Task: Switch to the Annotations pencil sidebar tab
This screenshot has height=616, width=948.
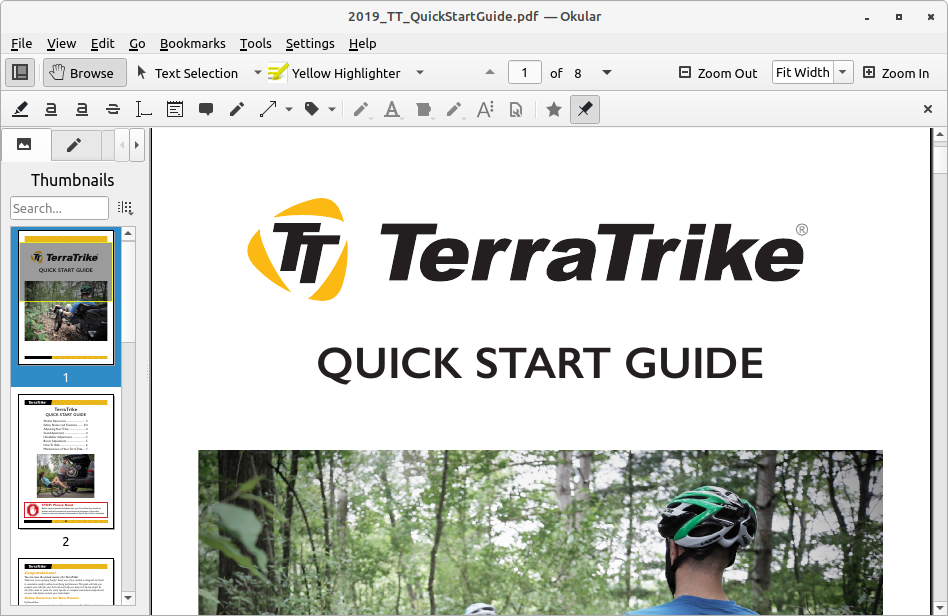Action: [x=74, y=145]
